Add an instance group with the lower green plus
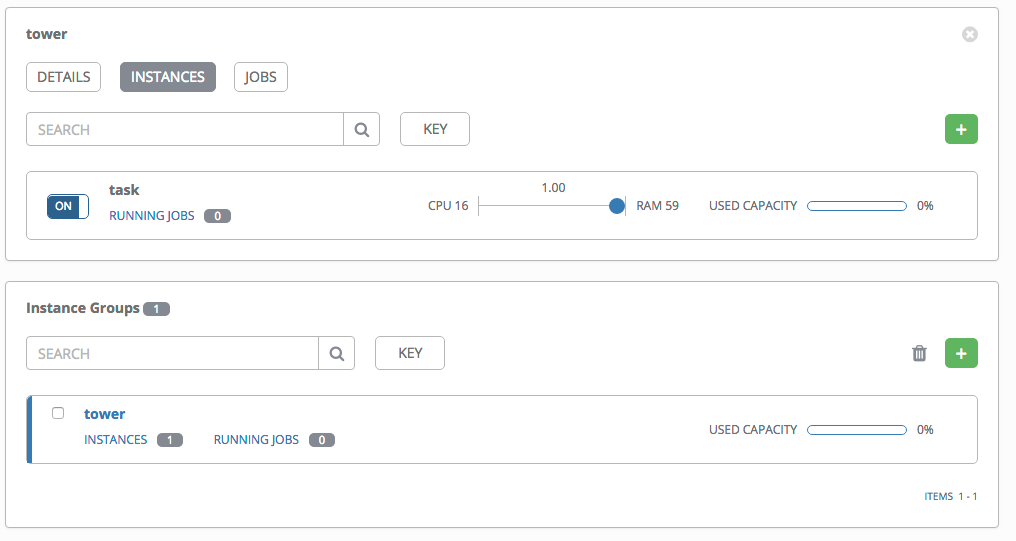The height and width of the screenshot is (541, 1016). 961,353
